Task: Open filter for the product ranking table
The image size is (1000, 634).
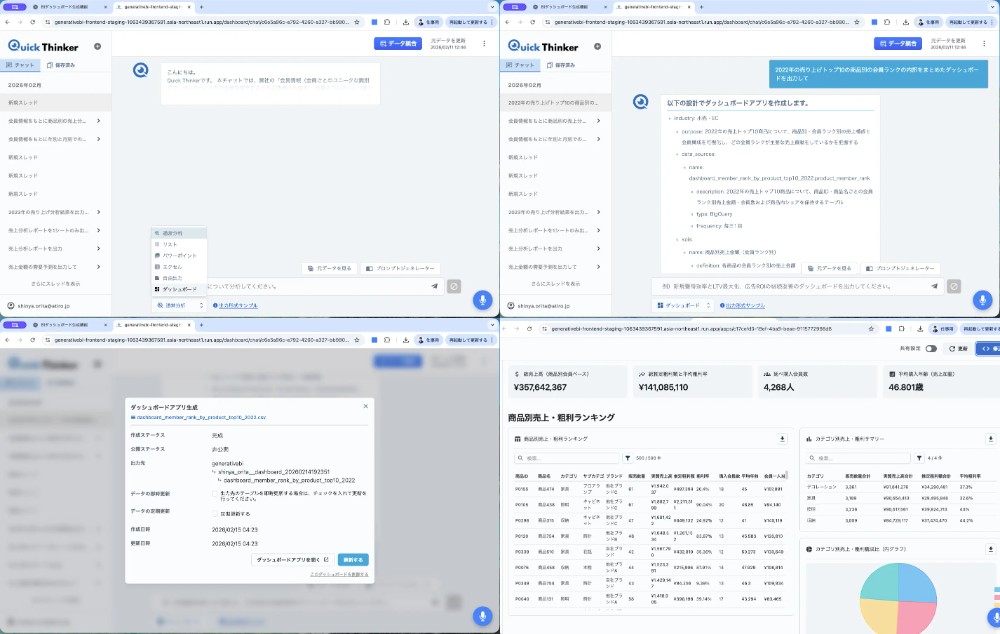Action: tap(627, 457)
